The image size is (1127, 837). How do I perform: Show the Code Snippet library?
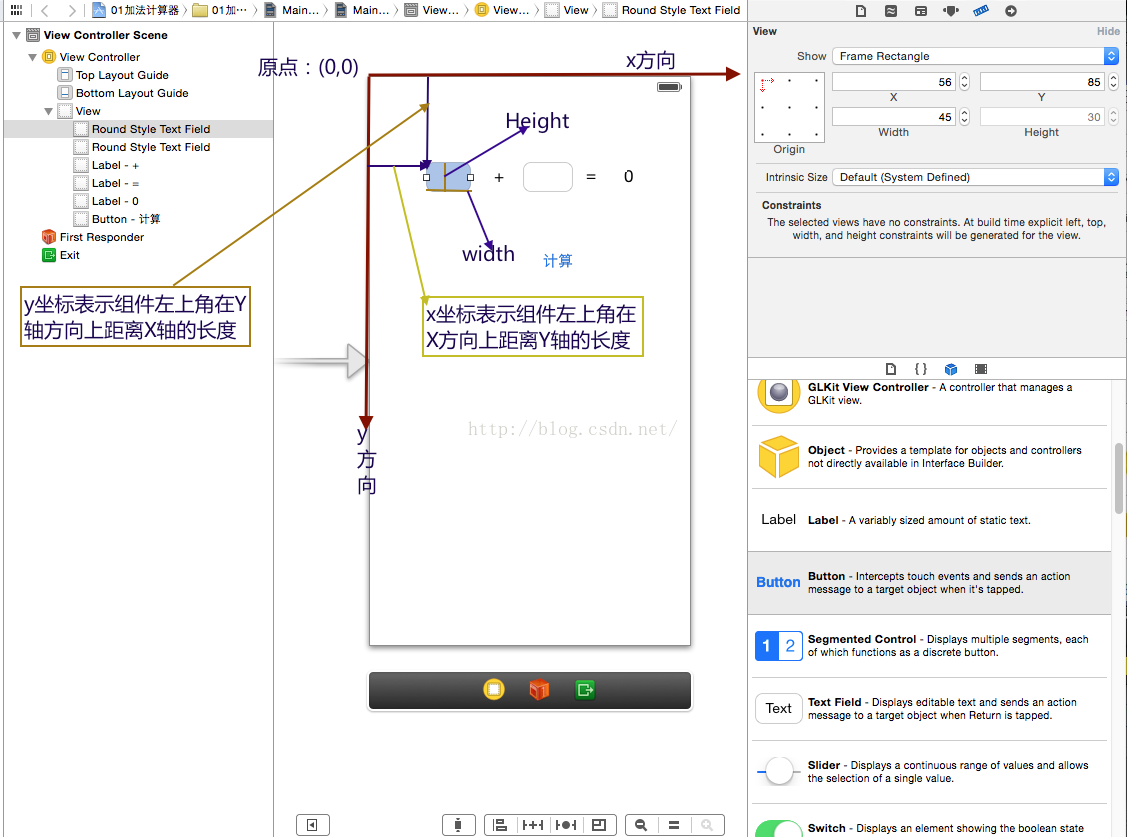pos(921,369)
